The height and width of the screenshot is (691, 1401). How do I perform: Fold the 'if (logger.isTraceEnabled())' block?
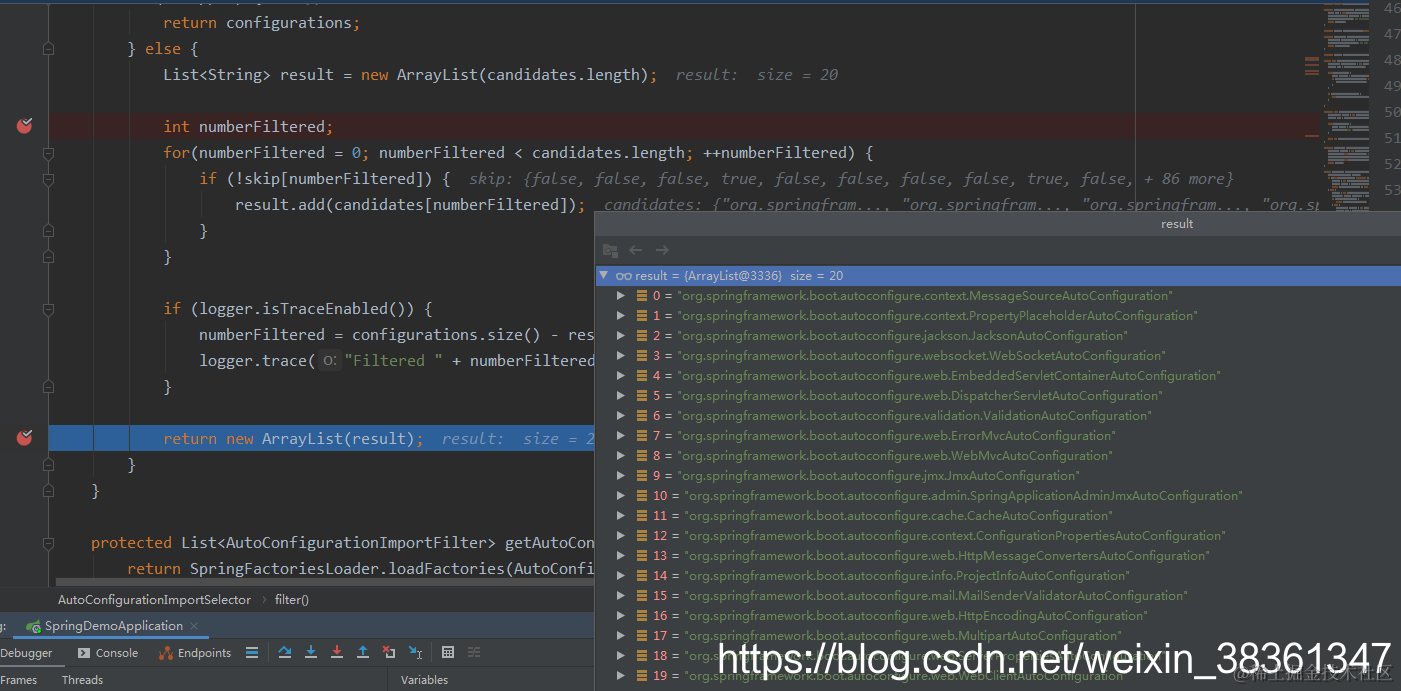(x=48, y=309)
